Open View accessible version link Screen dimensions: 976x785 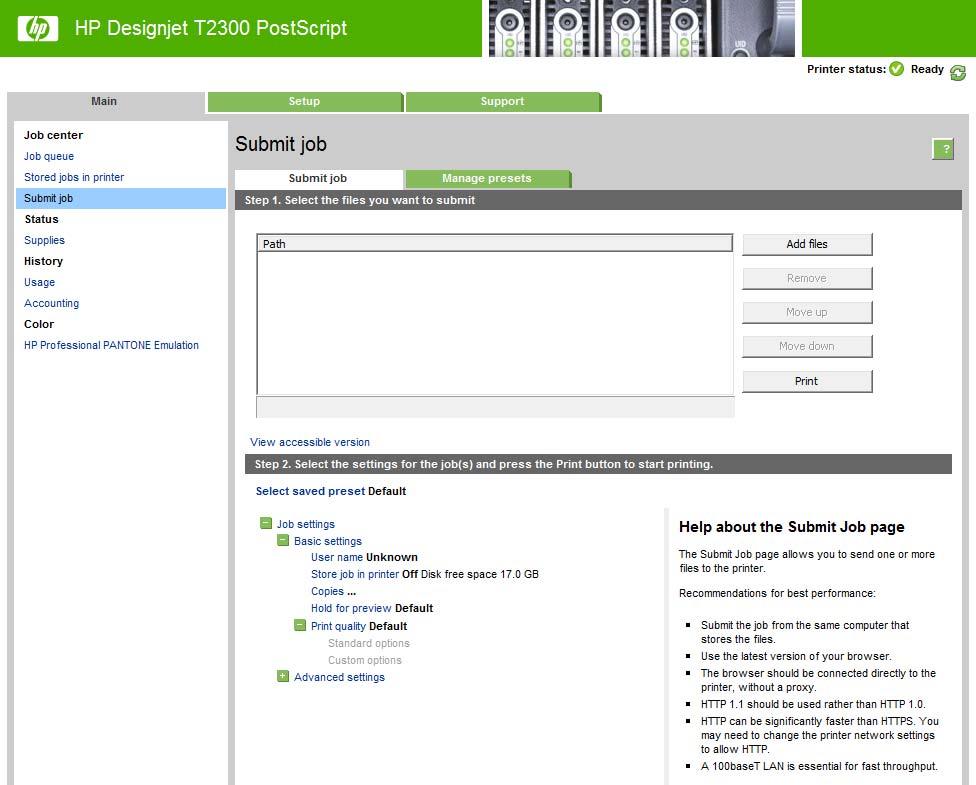point(310,442)
